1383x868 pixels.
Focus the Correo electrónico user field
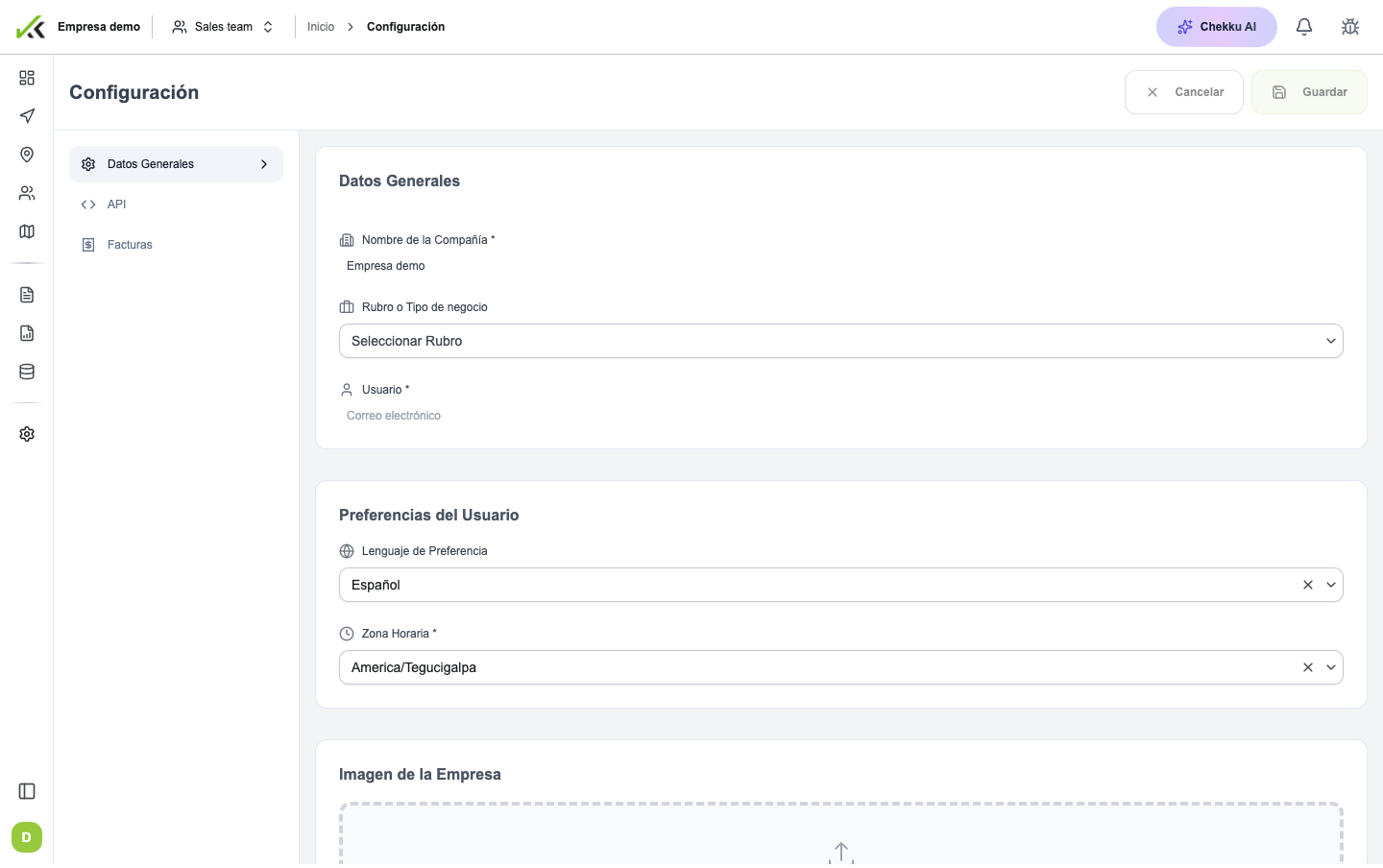tap(841, 416)
